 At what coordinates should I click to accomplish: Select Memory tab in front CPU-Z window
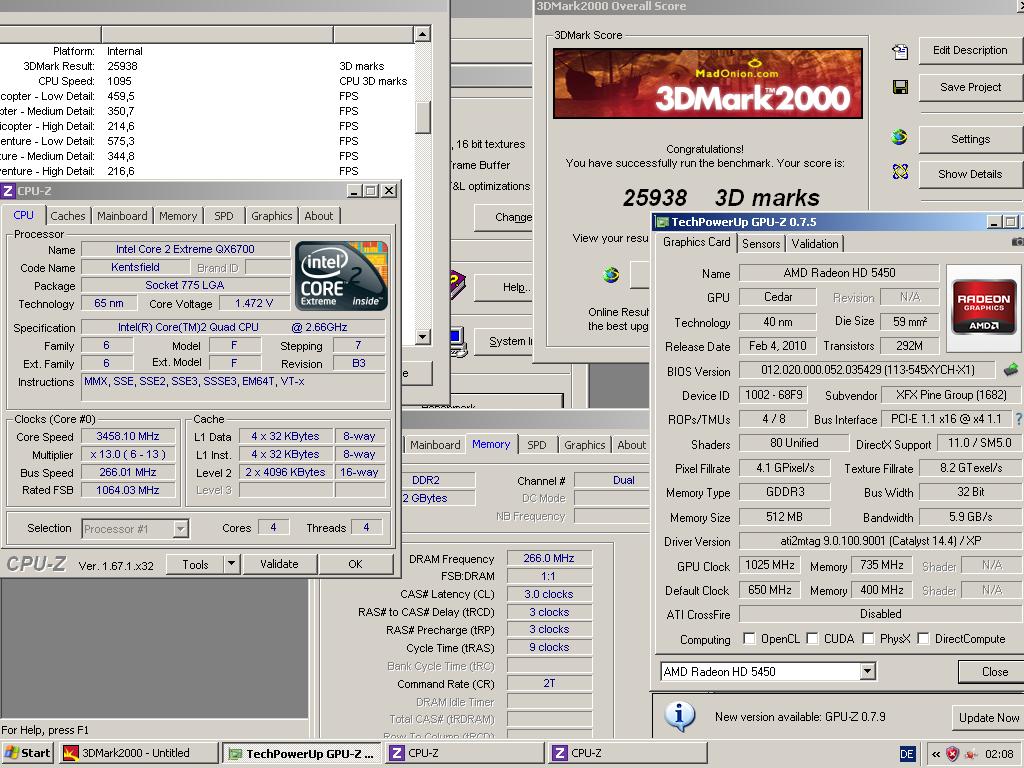pos(178,216)
